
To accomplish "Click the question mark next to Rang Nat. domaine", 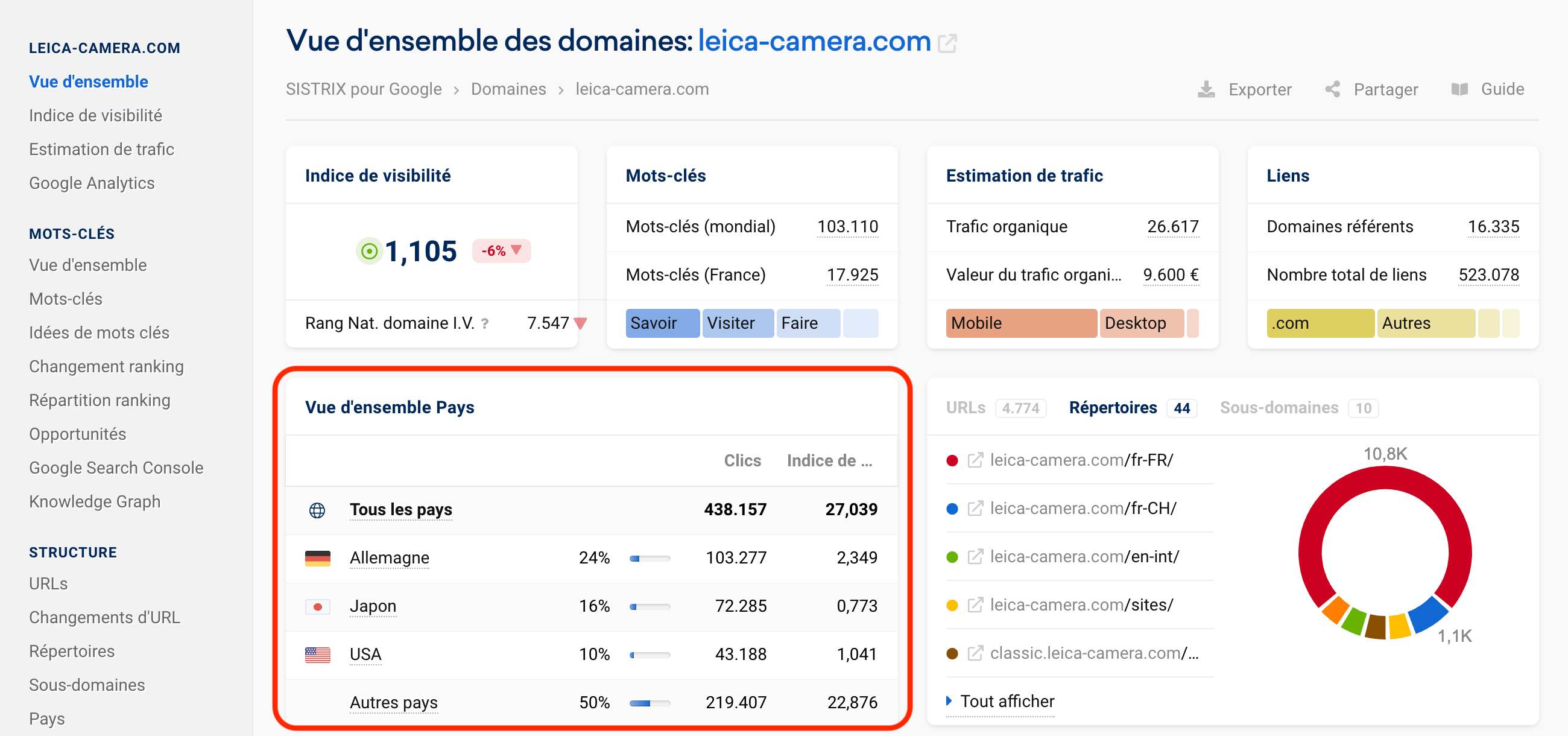I will pos(484,323).
